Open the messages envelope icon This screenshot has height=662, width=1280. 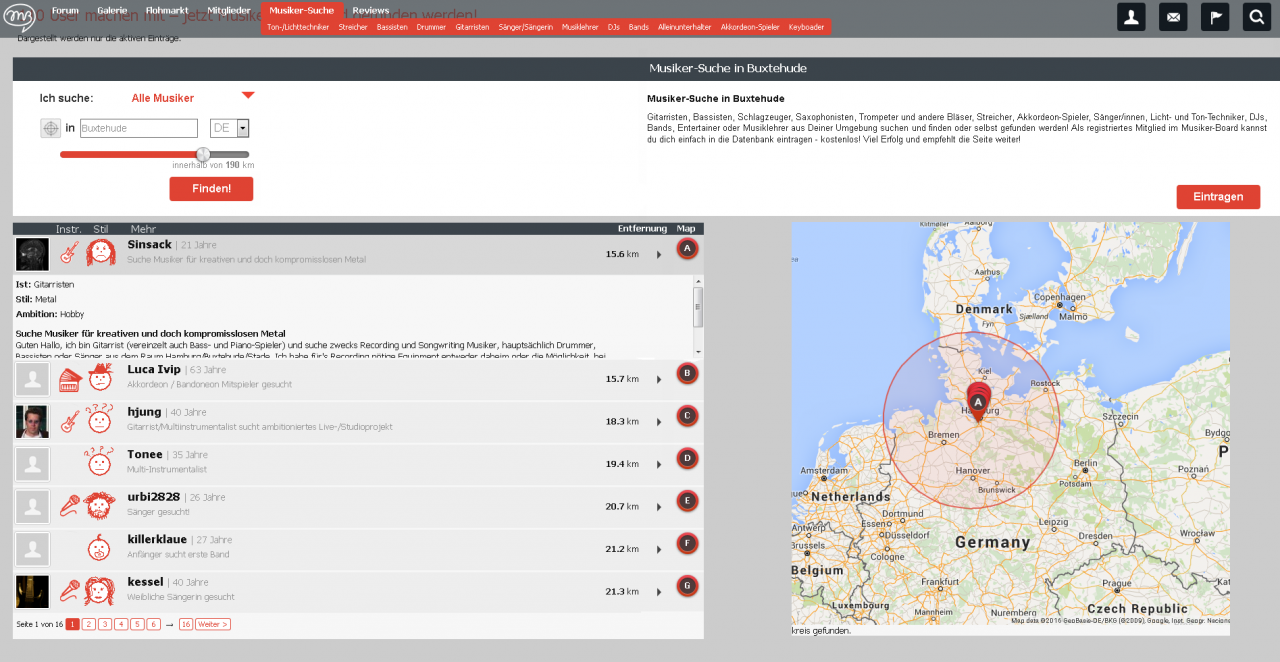coord(1173,17)
